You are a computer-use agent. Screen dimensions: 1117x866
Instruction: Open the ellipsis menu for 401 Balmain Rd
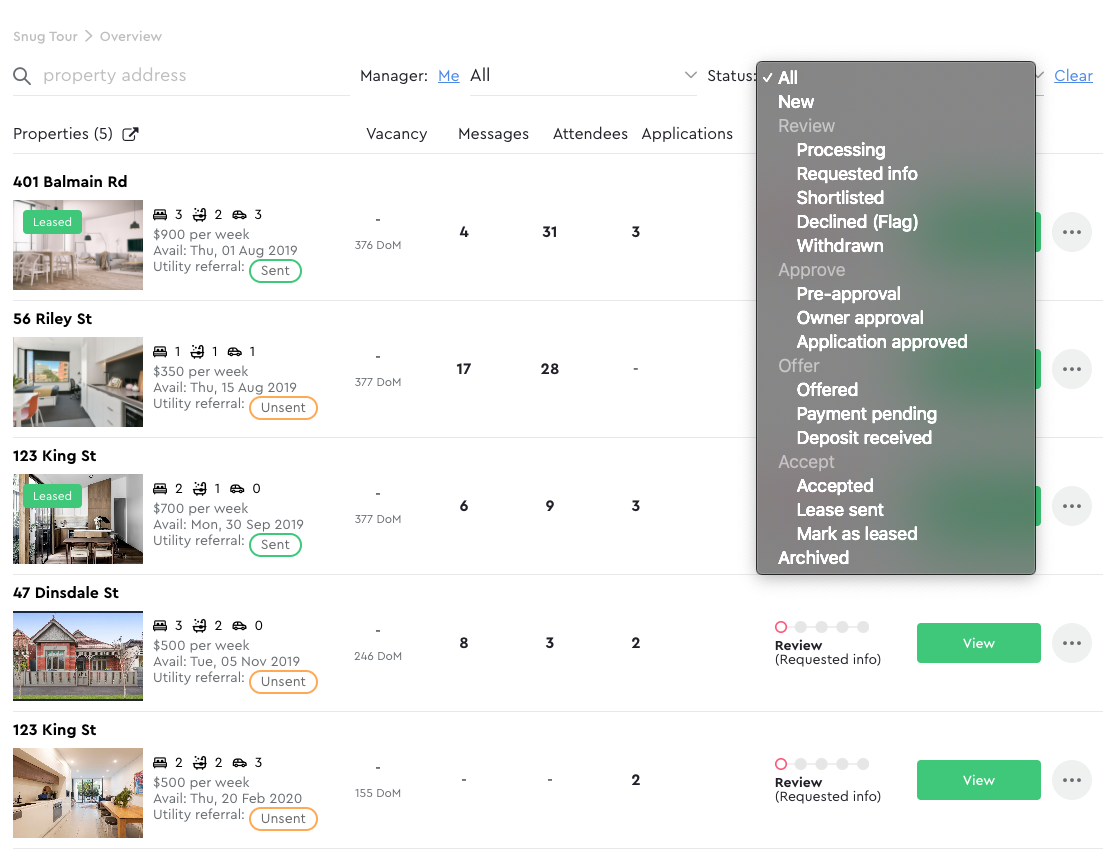1071,231
